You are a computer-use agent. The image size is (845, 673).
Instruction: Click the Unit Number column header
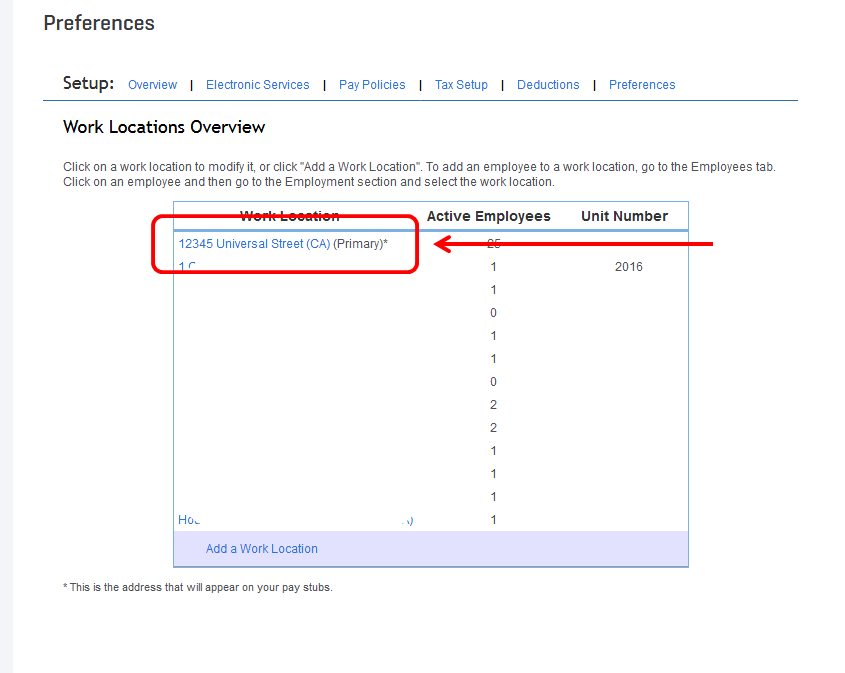[x=624, y=216]
